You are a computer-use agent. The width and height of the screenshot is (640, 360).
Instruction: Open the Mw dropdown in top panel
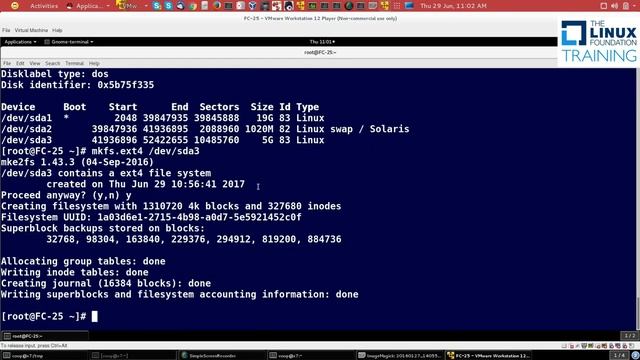pos(131,6)
